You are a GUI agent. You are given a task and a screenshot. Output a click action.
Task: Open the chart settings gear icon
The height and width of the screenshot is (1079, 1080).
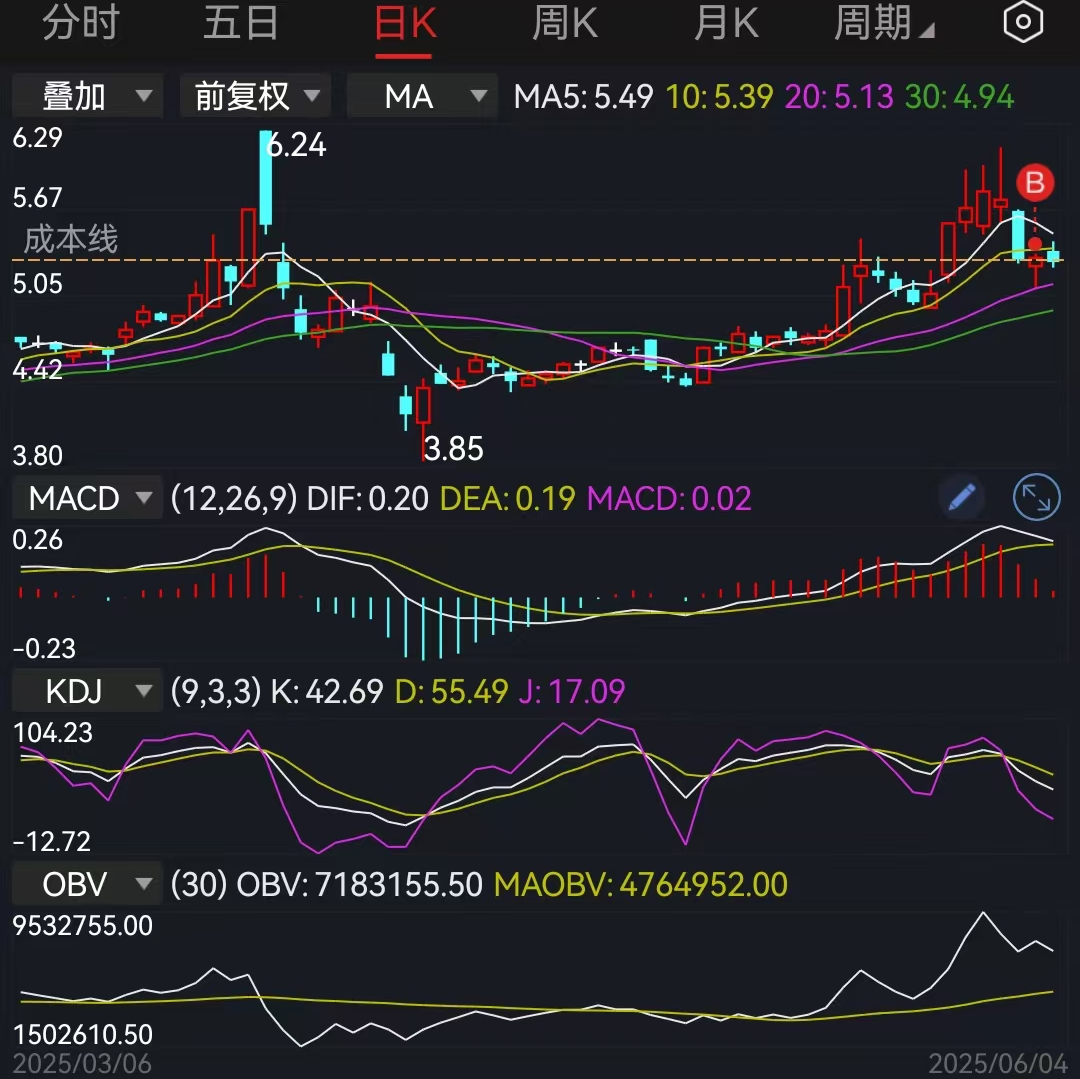tap(1021, 22)
